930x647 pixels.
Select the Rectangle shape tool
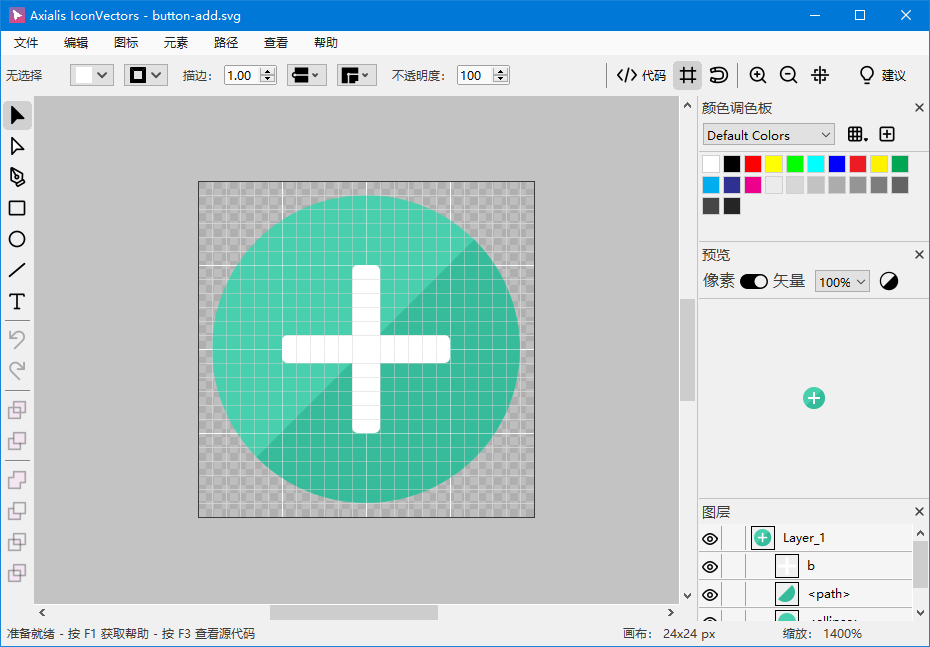tap(17, 208)
